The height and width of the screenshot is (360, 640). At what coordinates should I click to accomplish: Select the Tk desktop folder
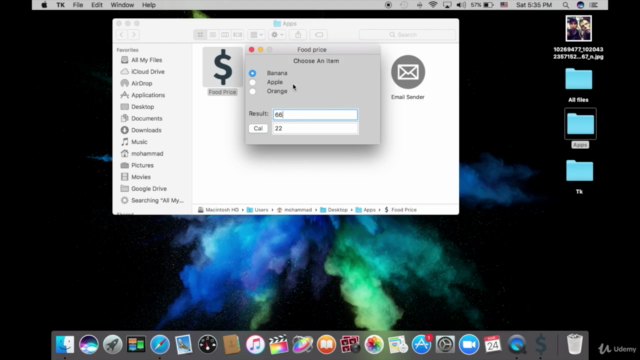[580, 171]
